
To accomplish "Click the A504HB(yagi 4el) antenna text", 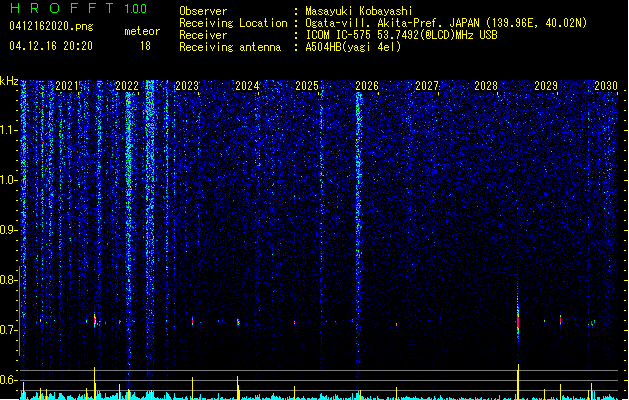I will (353, 47).
